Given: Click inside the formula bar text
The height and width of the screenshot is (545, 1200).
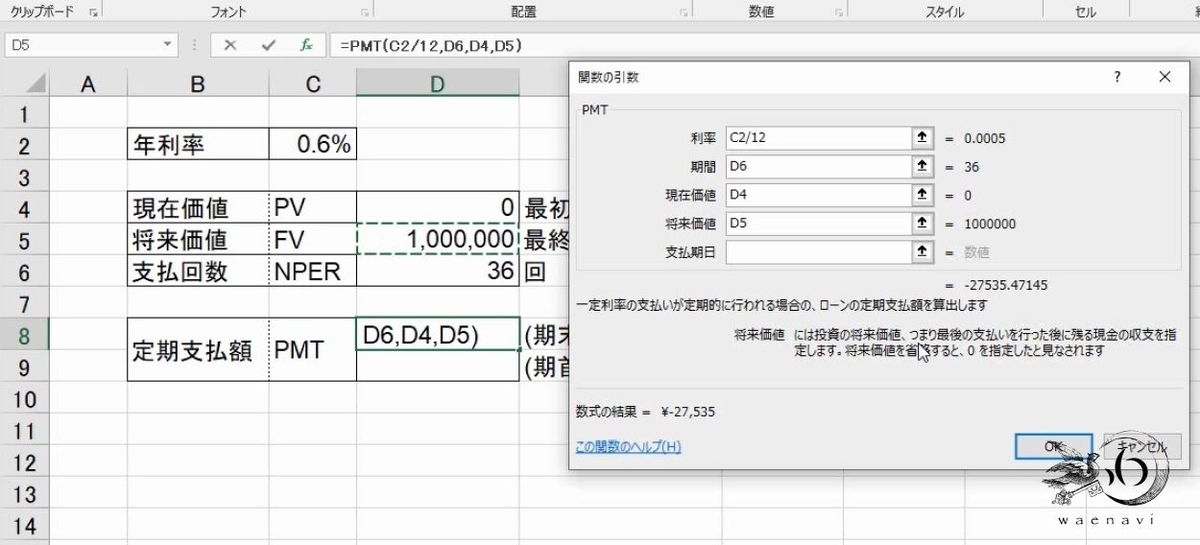Looking at the screenshot, I should click(432, 46).
